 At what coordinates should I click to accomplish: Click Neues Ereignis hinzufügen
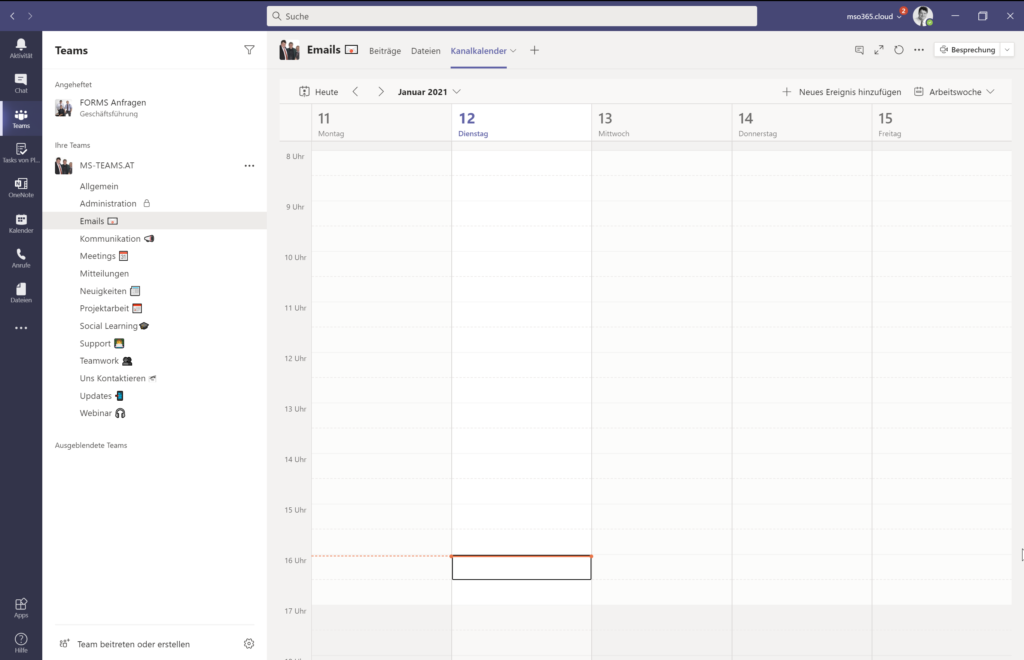pyautogui.click(x=841, y=92)
